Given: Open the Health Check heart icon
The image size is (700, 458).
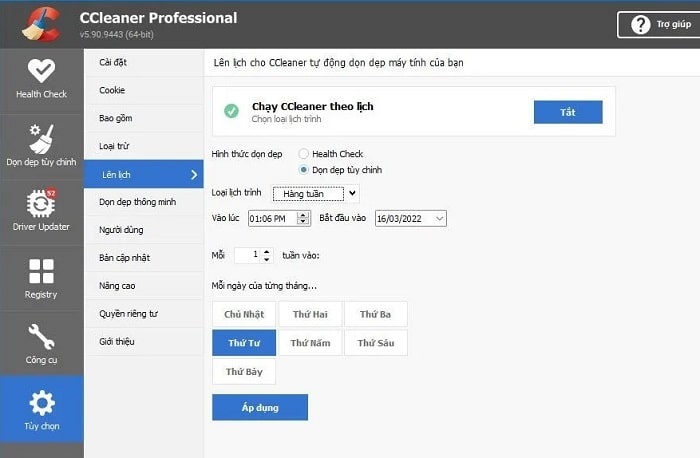Looking at the screenshot, I should [x=42, y=71].
